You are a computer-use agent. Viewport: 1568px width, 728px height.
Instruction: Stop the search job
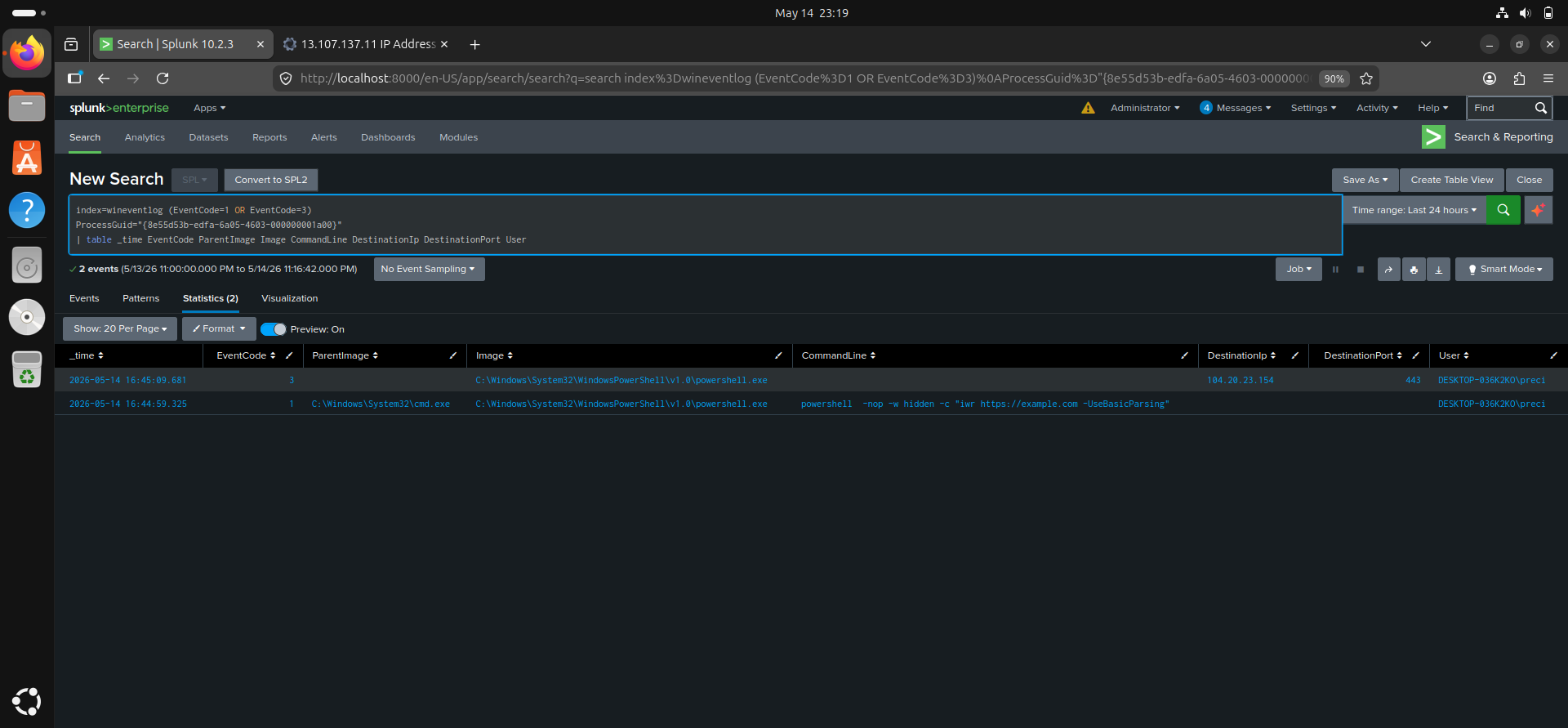tap(1361, 270)
